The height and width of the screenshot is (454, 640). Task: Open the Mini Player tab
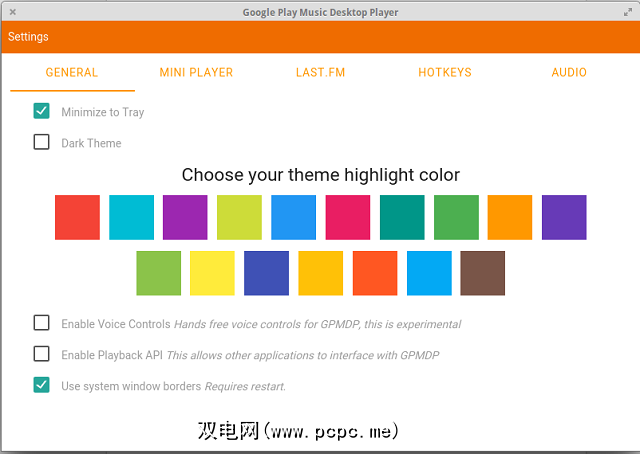click(x=196, y=73)
